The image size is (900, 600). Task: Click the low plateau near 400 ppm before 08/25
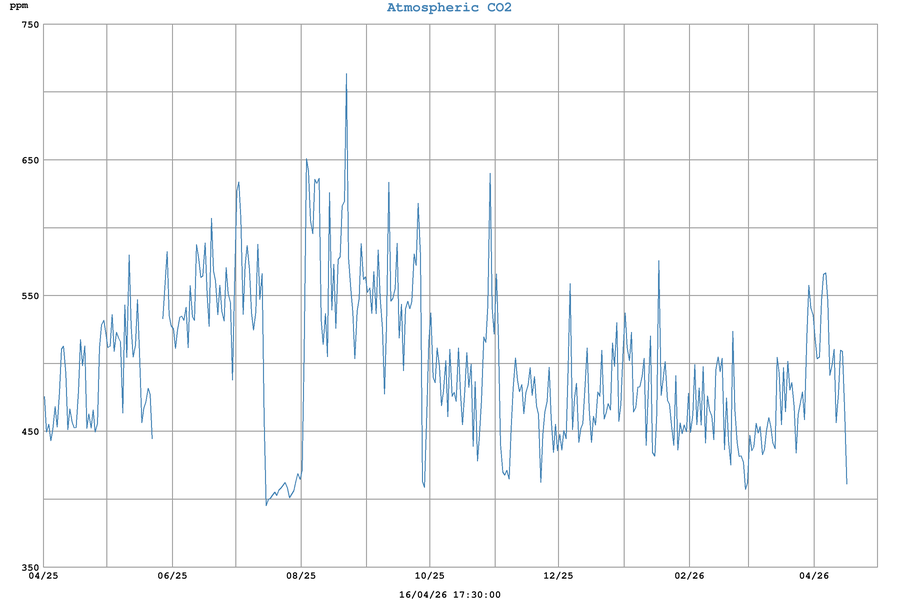click(x=282, y=490)
